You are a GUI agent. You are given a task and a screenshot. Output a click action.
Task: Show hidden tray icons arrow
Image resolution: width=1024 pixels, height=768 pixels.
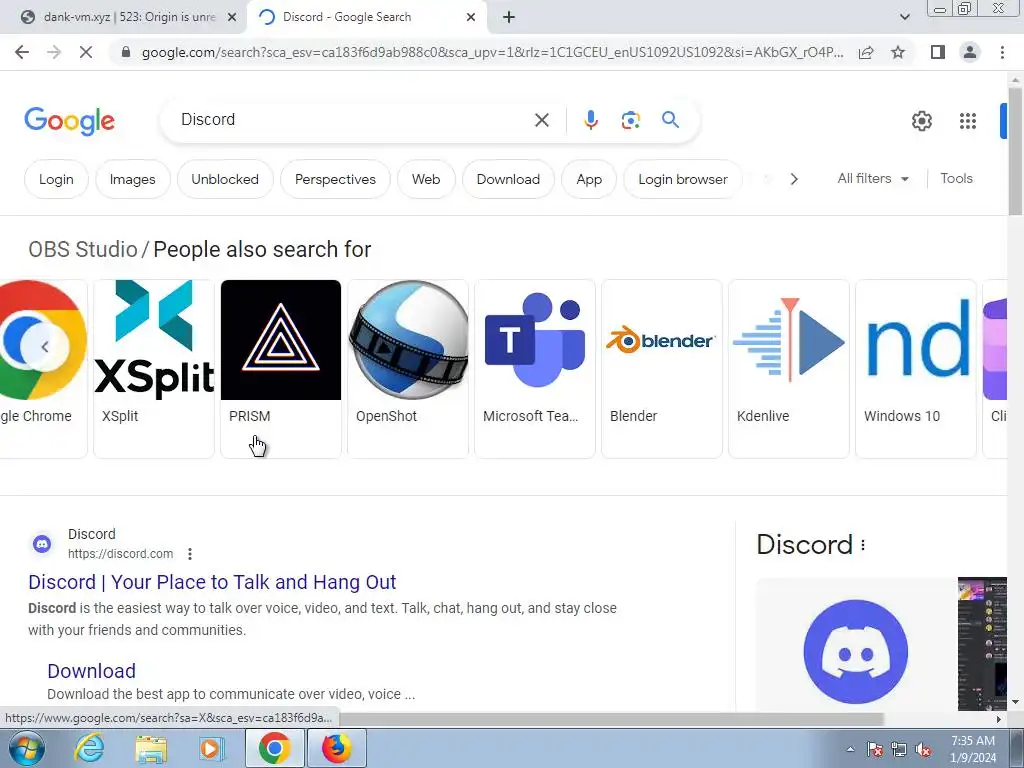pyautogui.click(x=850, y=750)
